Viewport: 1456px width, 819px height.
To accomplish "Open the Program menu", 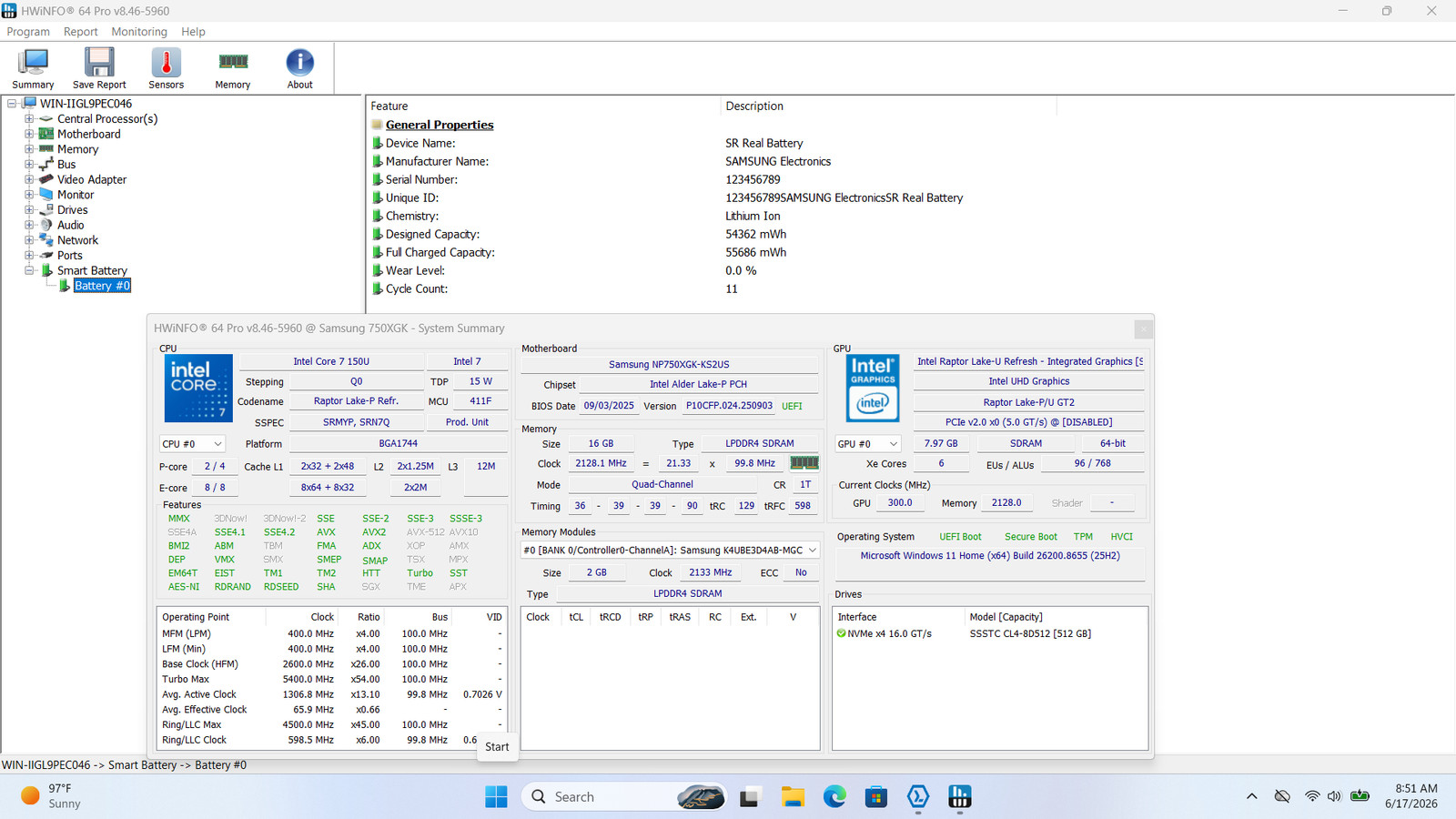I will (28, 32).
